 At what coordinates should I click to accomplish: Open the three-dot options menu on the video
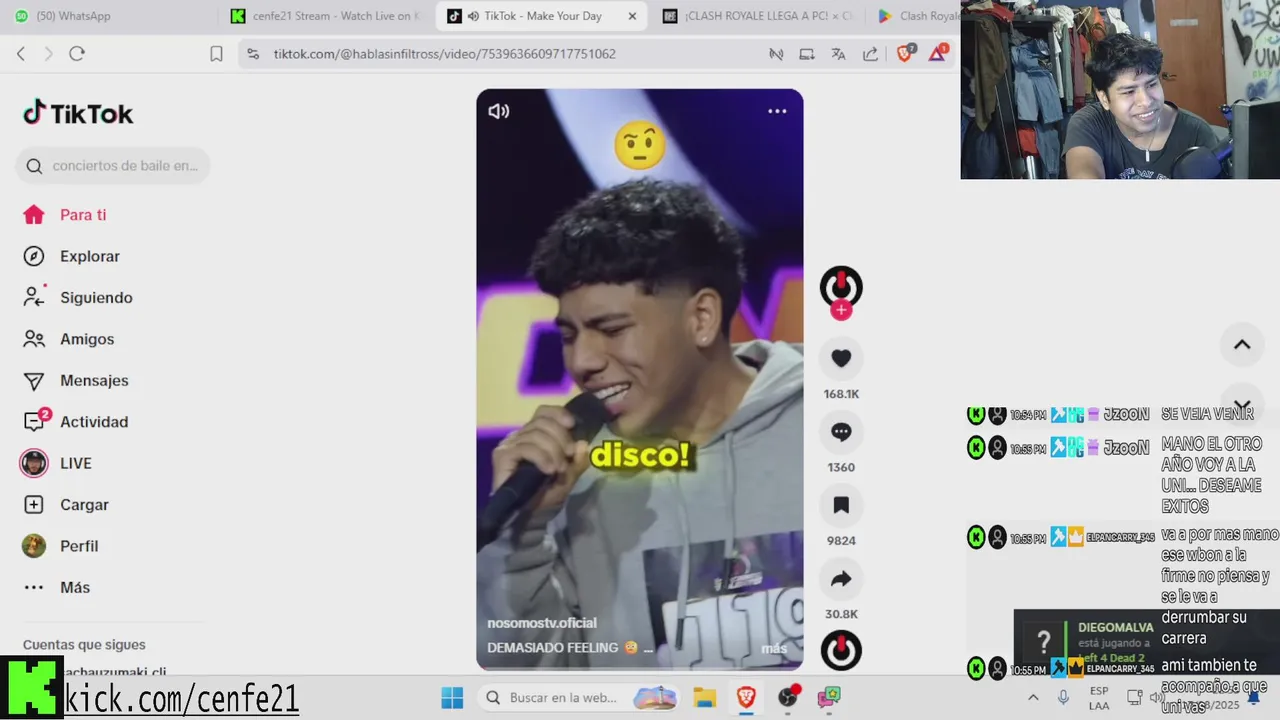(777, 111)
